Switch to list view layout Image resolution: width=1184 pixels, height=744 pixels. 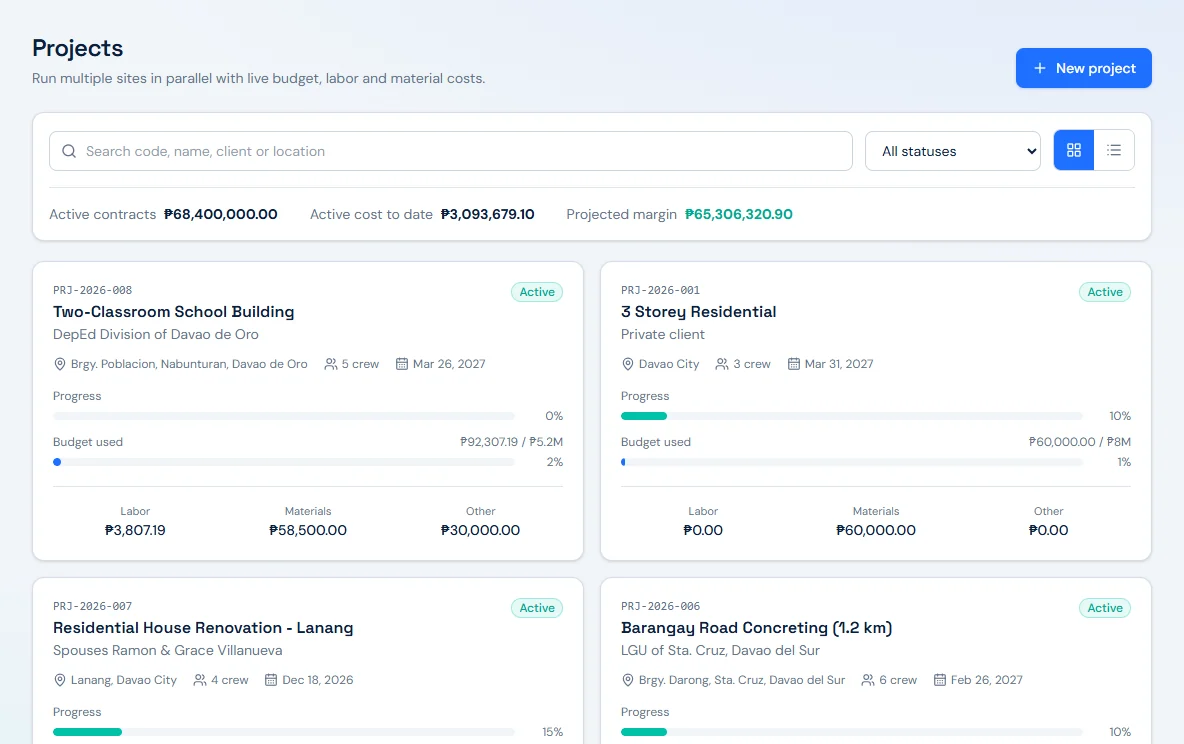point(1114,150)
